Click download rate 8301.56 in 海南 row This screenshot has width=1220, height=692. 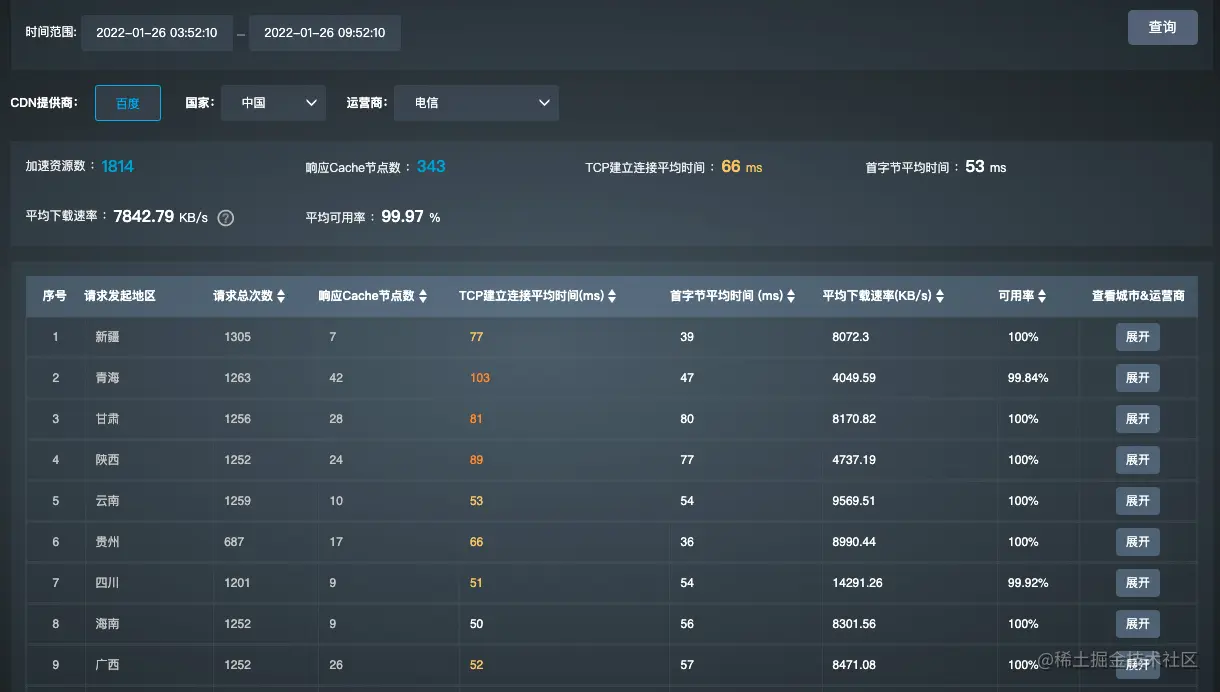(x=854, y=624)
